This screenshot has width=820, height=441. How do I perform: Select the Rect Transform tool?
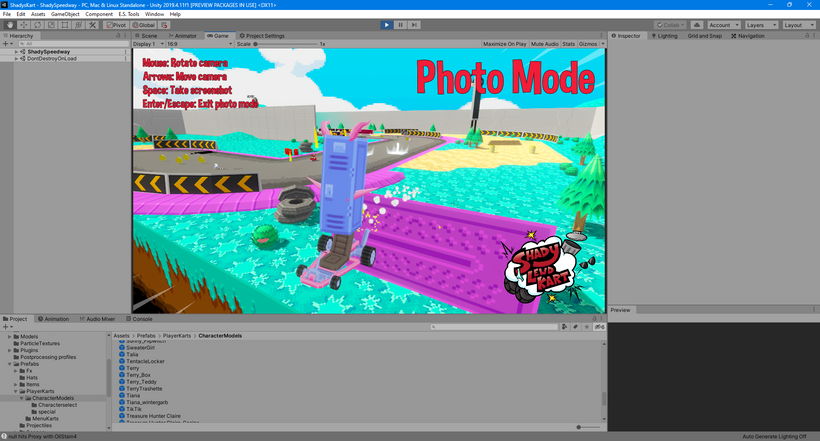[x=65, y=25]
